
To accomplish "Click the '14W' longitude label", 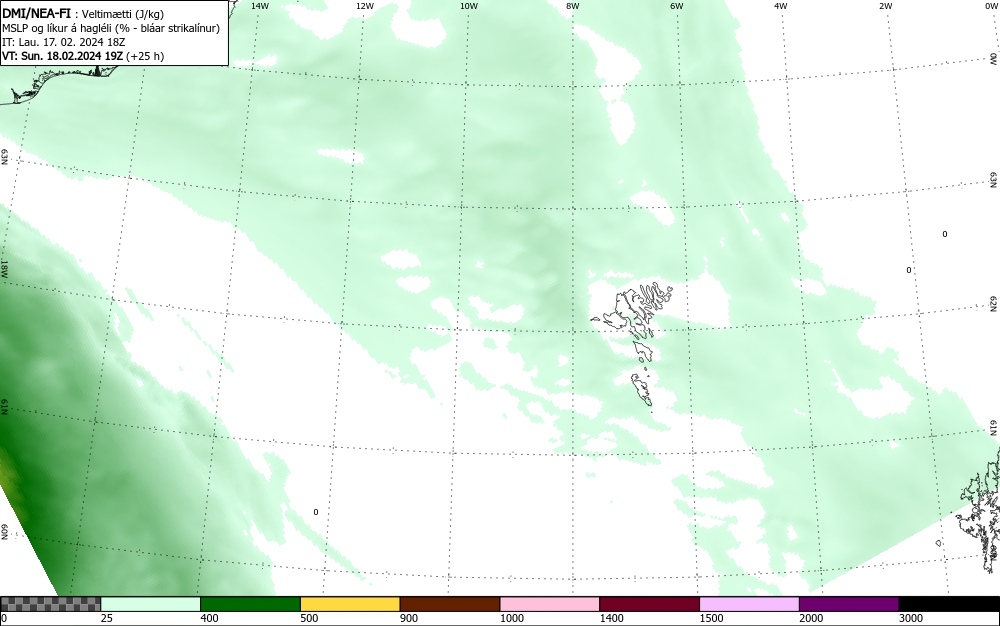I will point(260,6).
